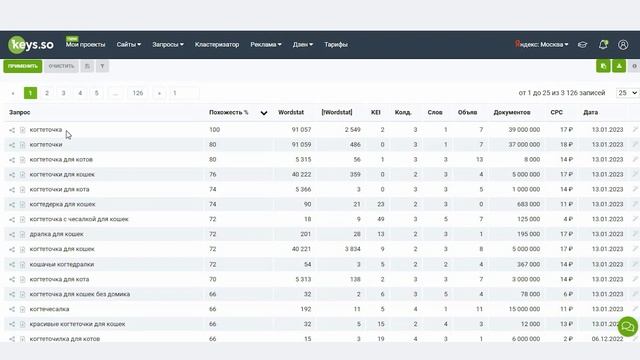Click the page number input field
640x360 pixels.
tap(184, 93)
